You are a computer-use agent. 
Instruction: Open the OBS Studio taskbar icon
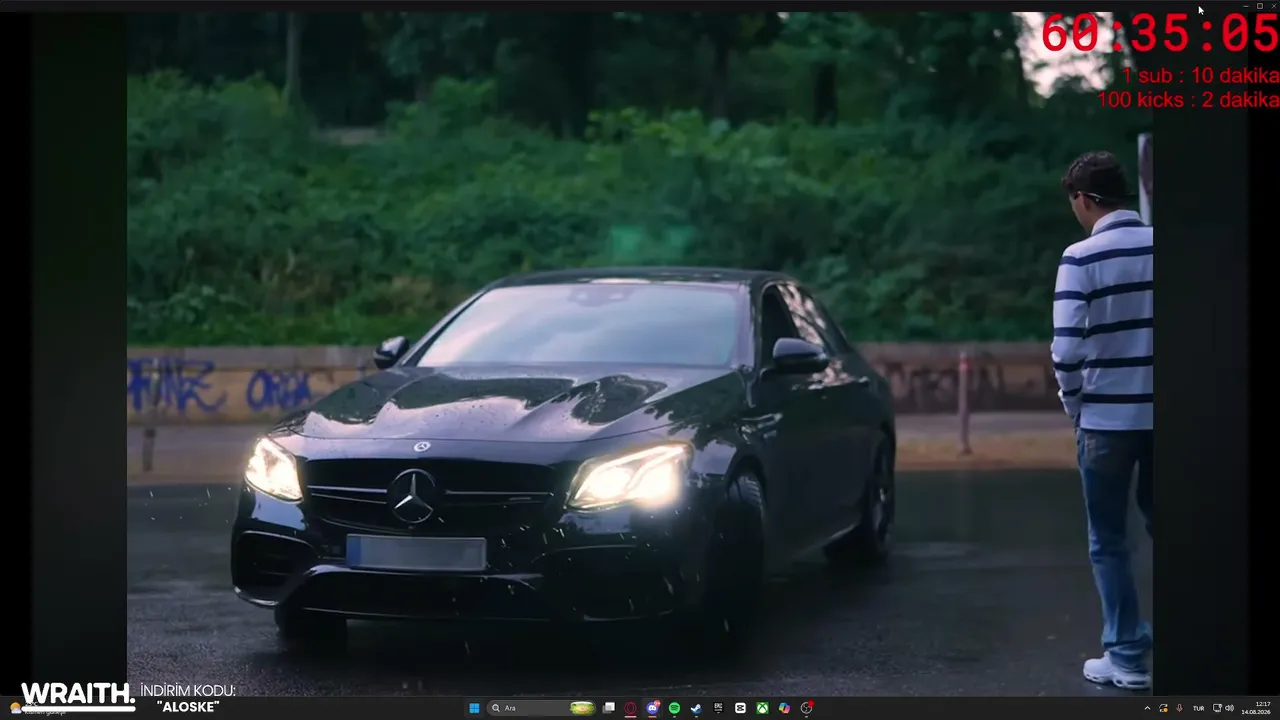(807, 708)
